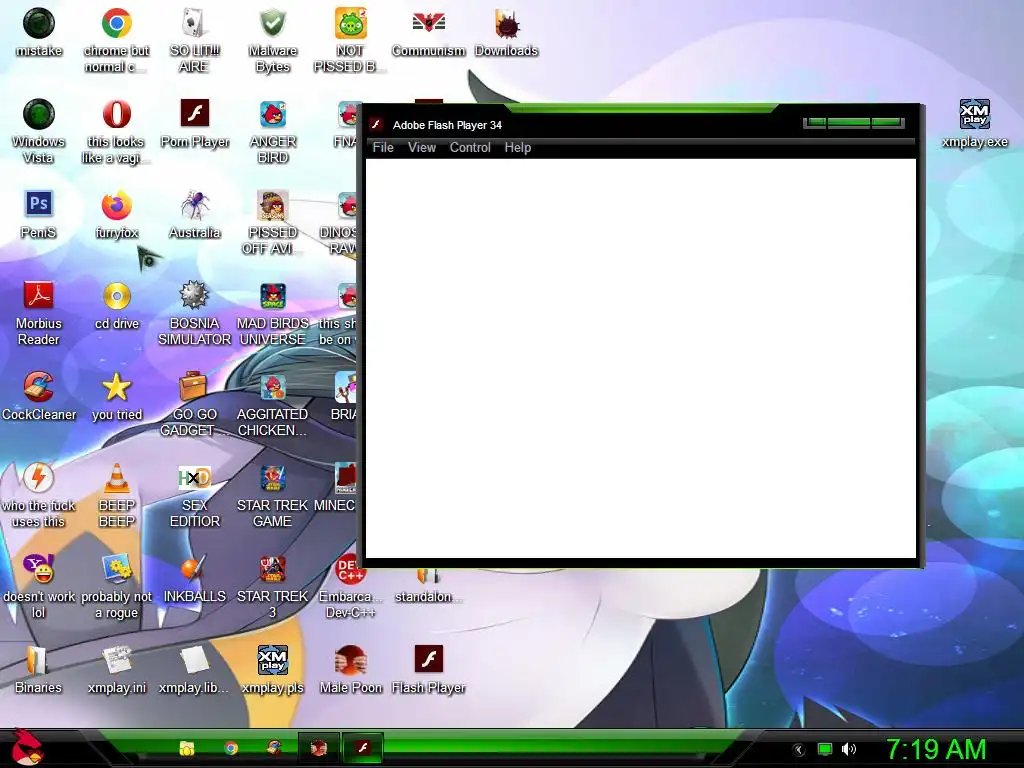
Task: Launch the BOSNIA SIMULATOR mine icon
Action: click(195, 312)
